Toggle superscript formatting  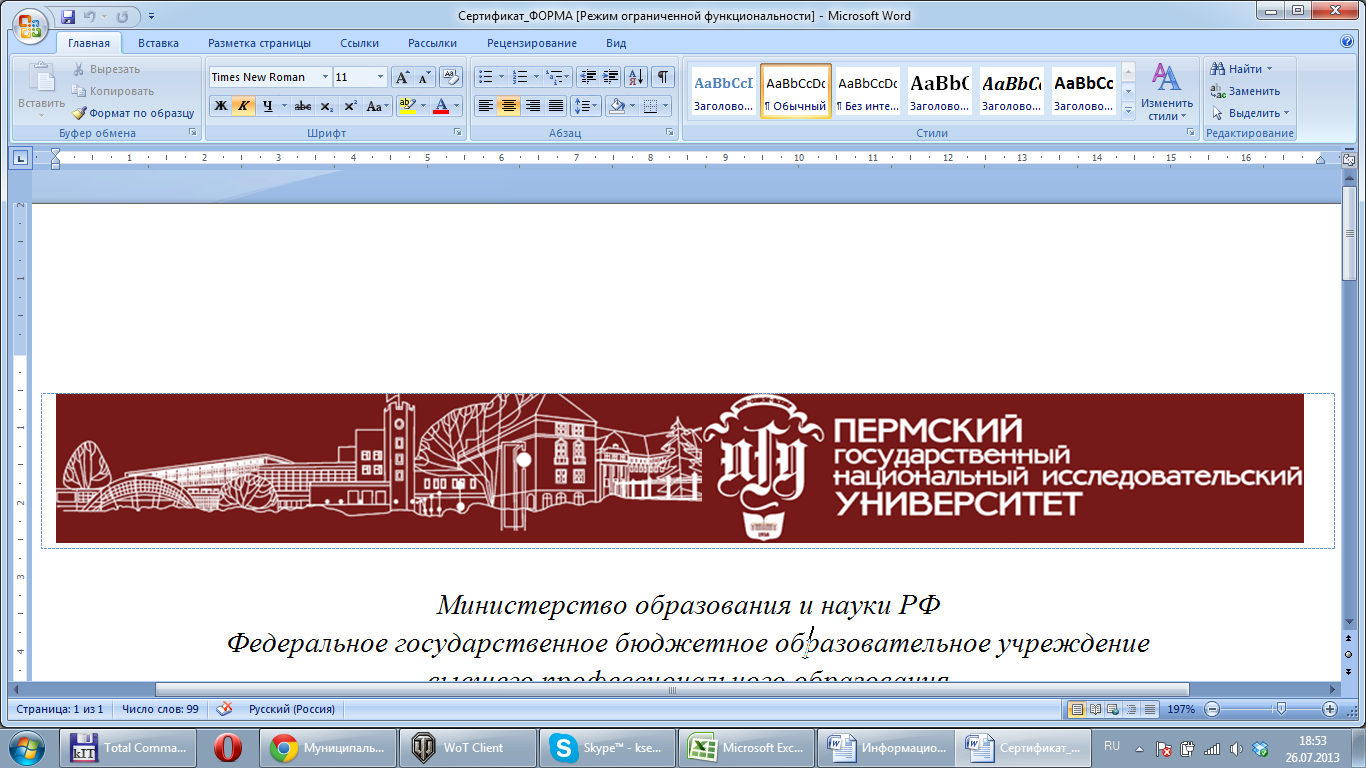click(350, 106)
